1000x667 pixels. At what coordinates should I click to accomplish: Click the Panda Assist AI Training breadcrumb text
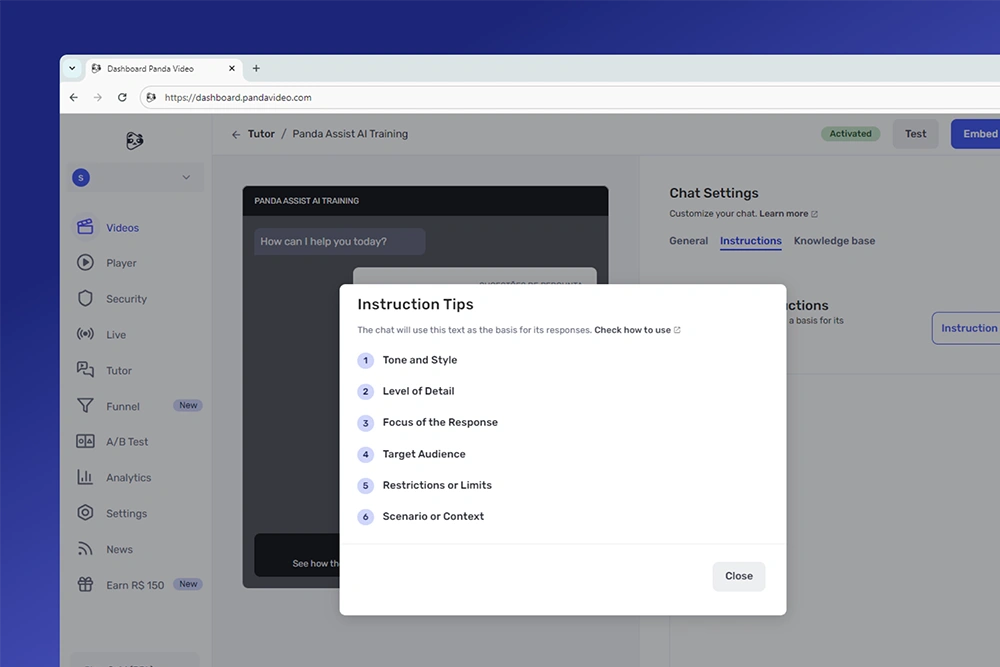(x=350, y=134)
